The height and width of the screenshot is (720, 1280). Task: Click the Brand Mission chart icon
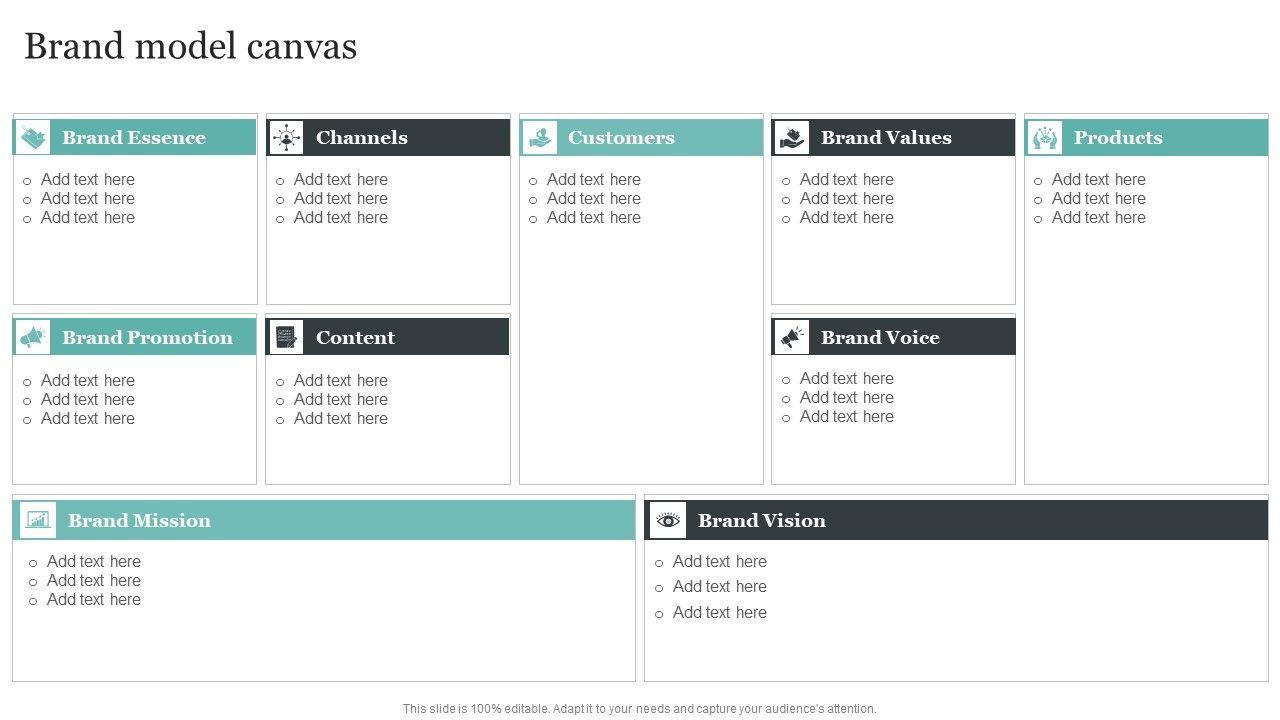coord(38,520)
